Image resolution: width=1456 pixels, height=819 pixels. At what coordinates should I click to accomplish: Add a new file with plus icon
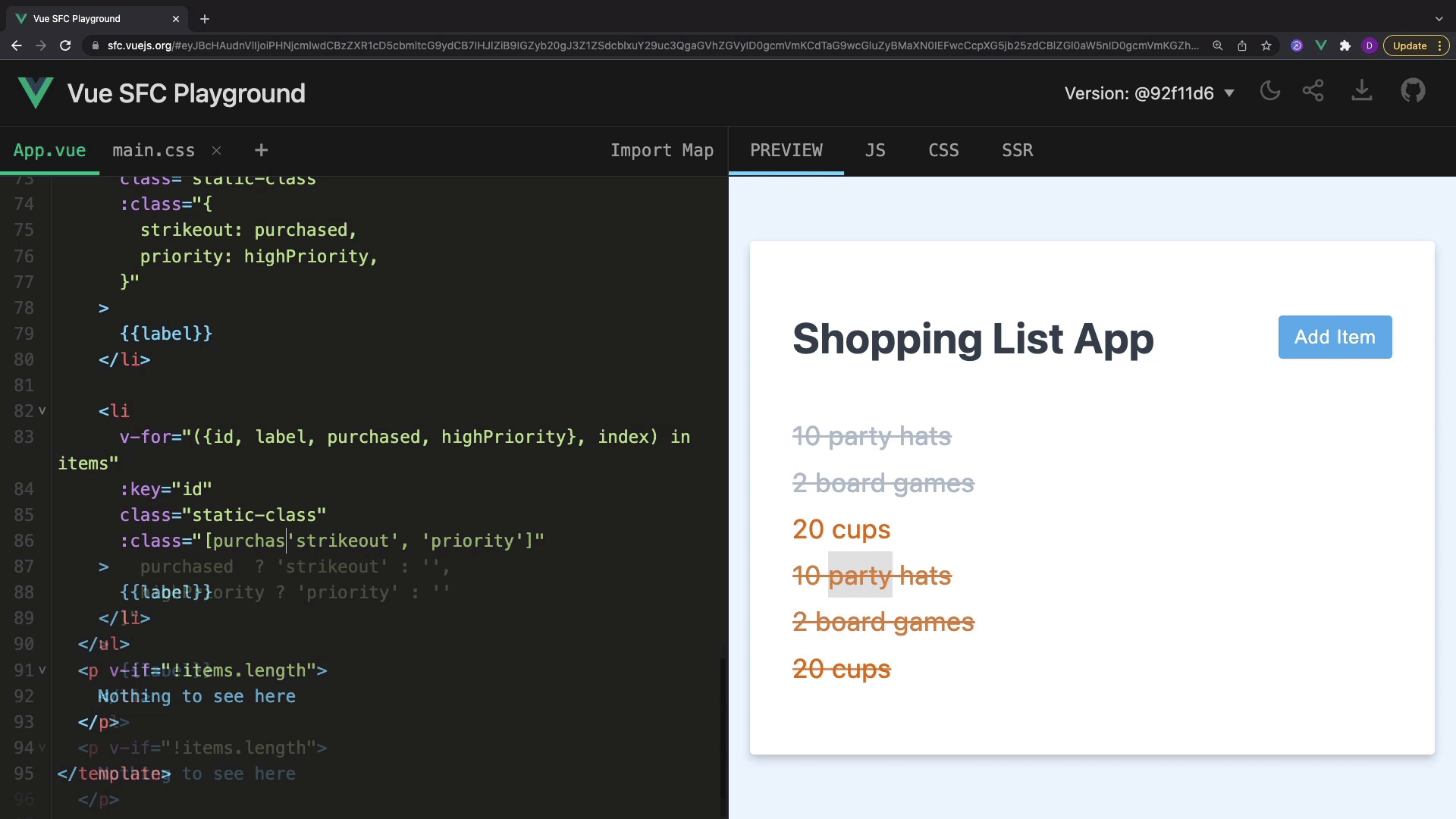click(261, 151)
